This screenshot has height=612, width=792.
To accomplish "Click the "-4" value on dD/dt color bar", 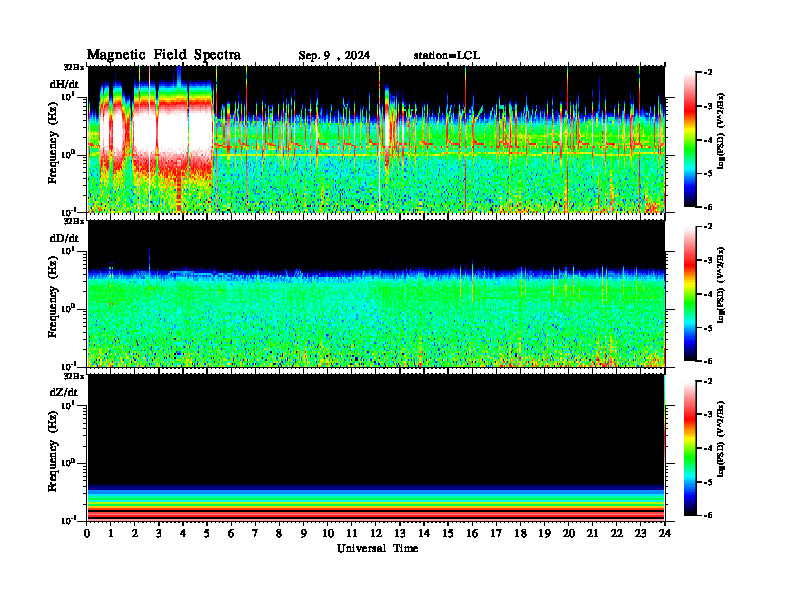I will [x=707, y=294].
